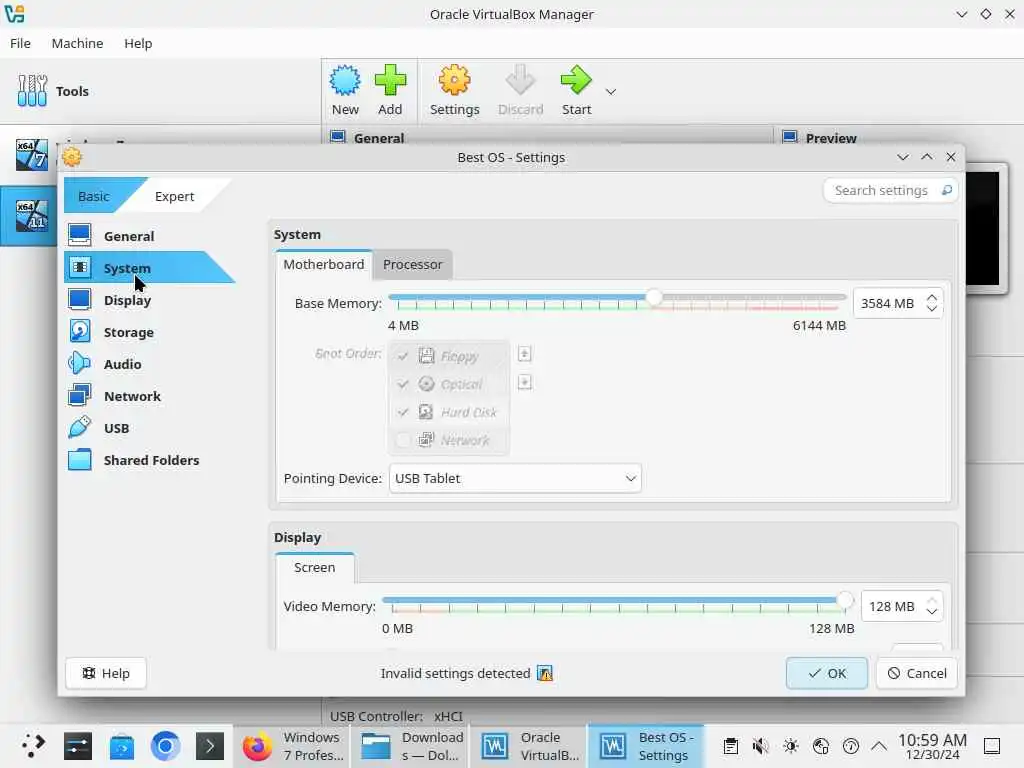Screen dimensions: 1024x768
Task: Select the Windows 7 VM icon in the list
Action: pos(31,154)
